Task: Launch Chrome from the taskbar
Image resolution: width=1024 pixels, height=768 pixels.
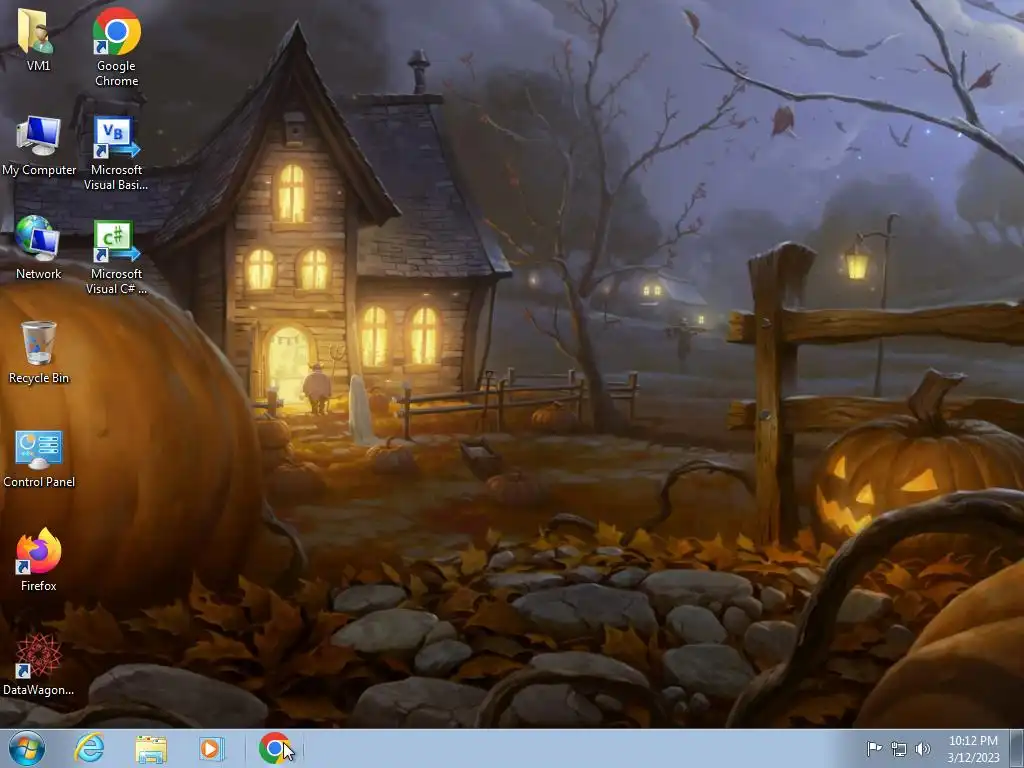Action: 275,748
